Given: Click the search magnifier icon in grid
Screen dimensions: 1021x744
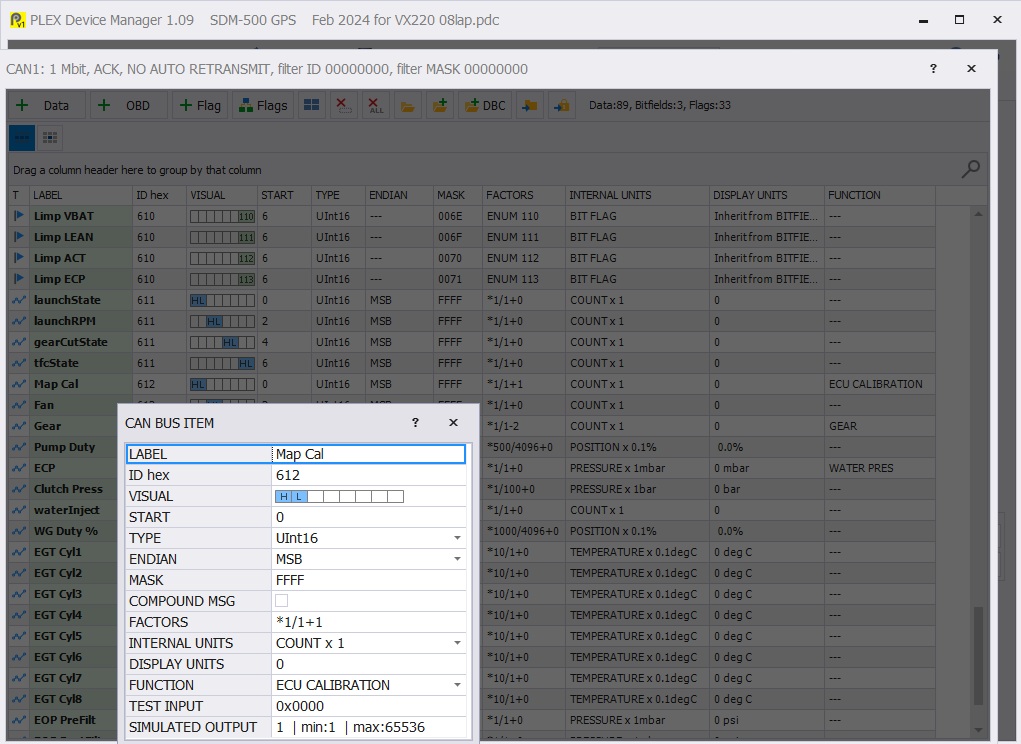Looking at the screenshot, I should coord(969,169).
